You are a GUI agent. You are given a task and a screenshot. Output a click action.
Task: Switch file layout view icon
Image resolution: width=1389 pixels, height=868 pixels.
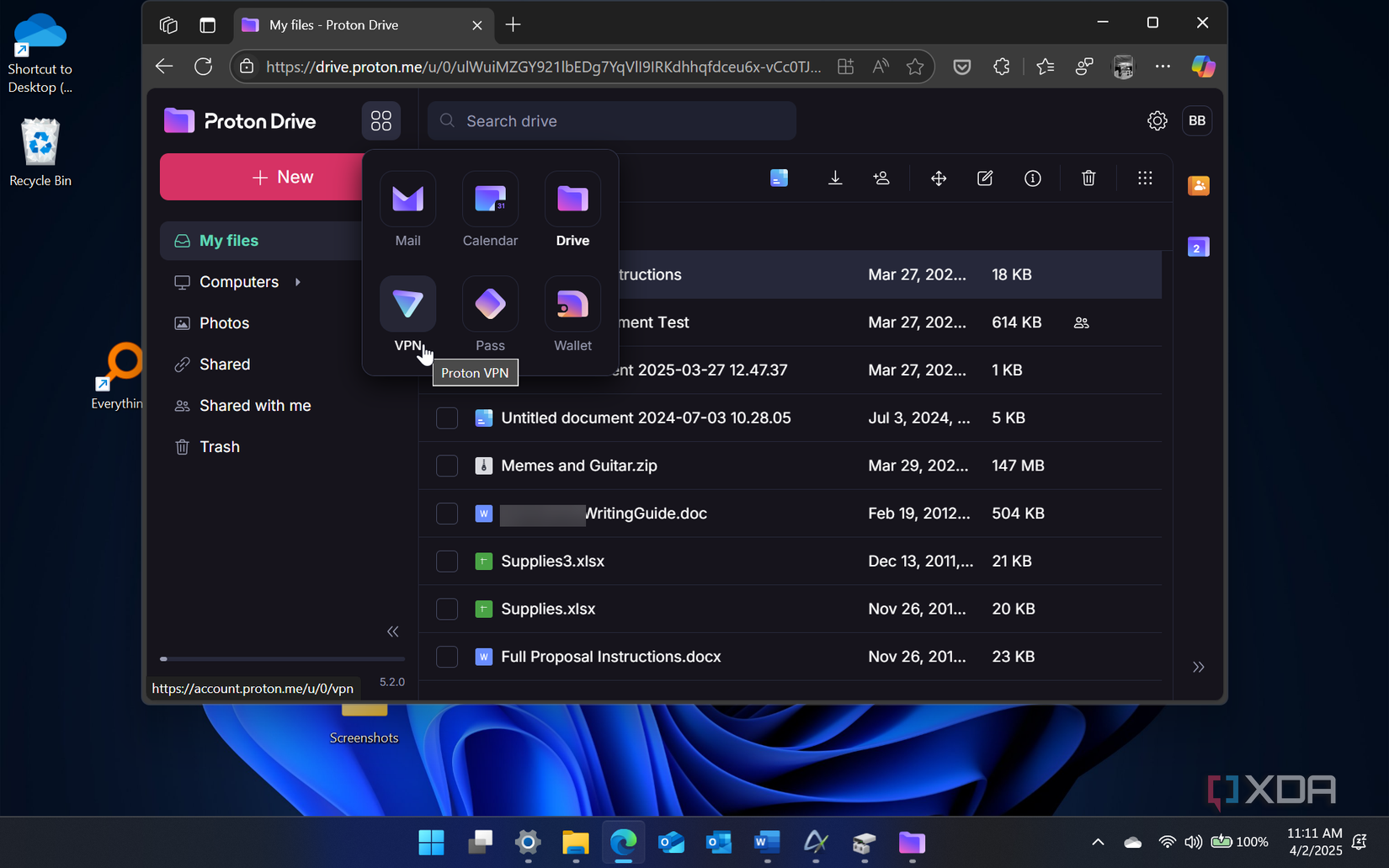[x=1145, y=178]
